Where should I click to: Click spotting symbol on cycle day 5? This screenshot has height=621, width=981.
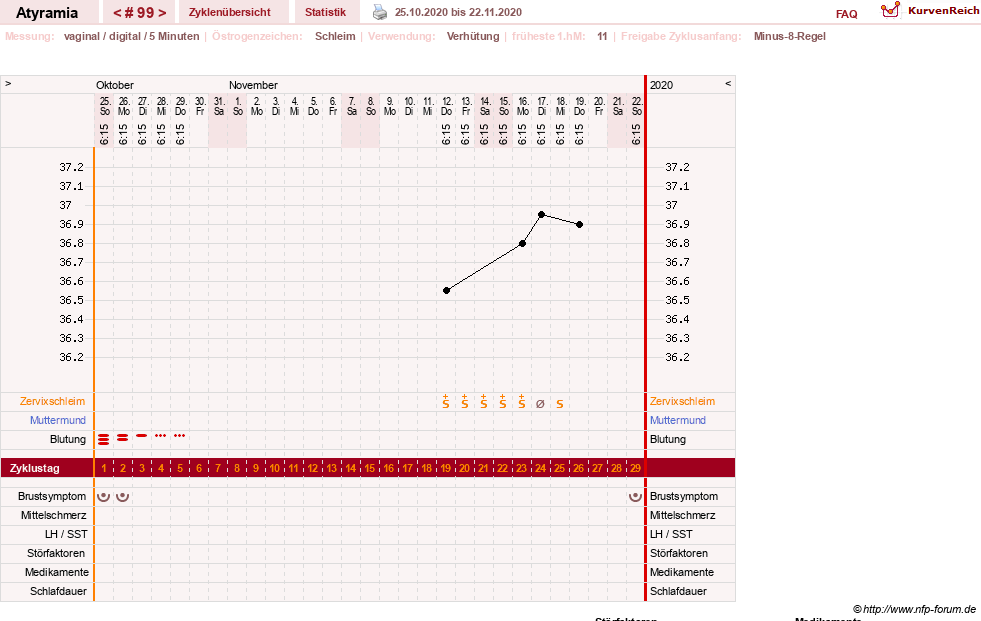point(180,435)
